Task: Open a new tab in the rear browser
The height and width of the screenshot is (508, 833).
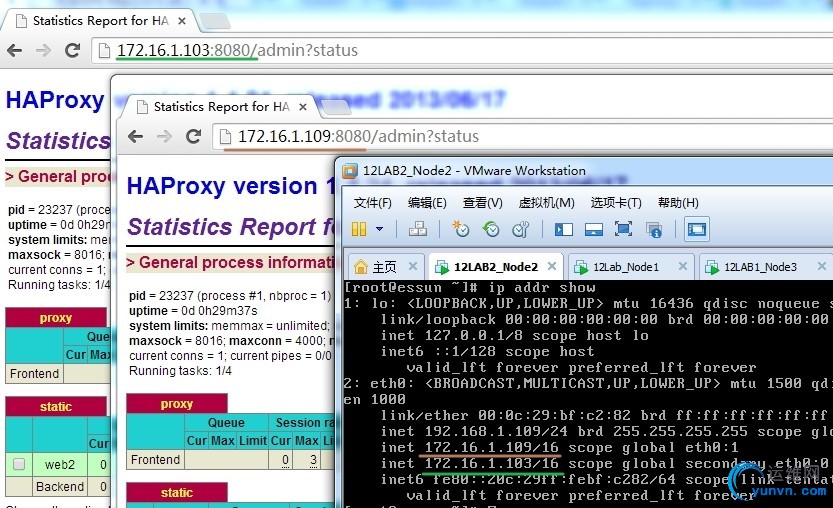Action: coord(215,21)
